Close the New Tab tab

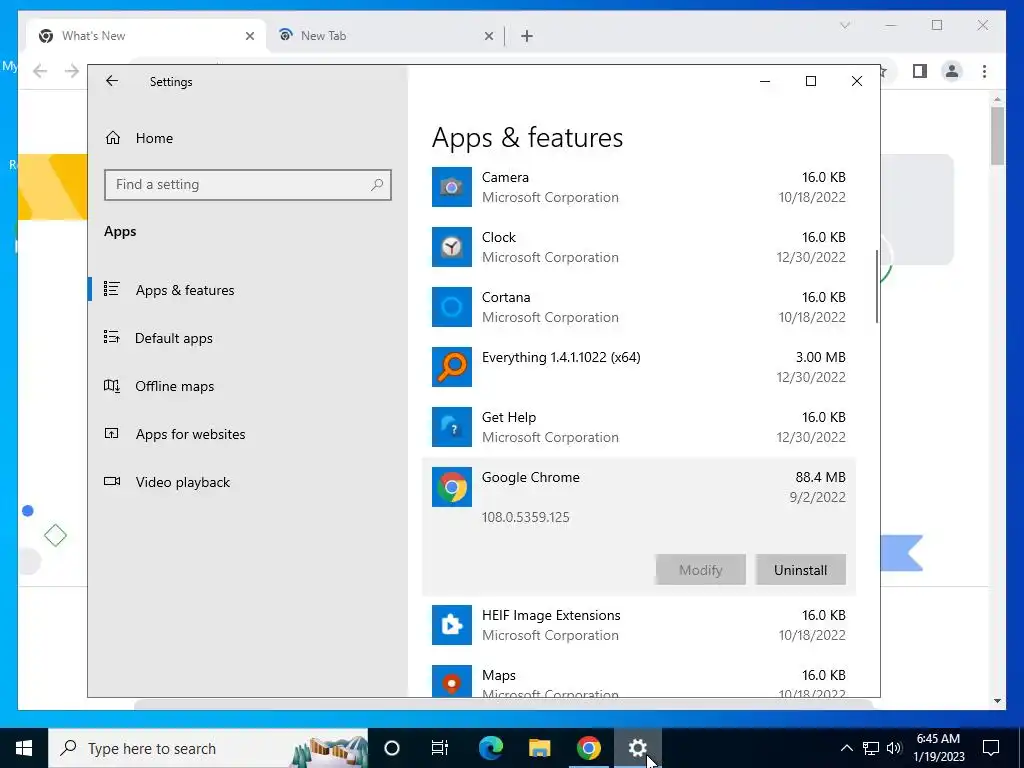tap(488, 37)
